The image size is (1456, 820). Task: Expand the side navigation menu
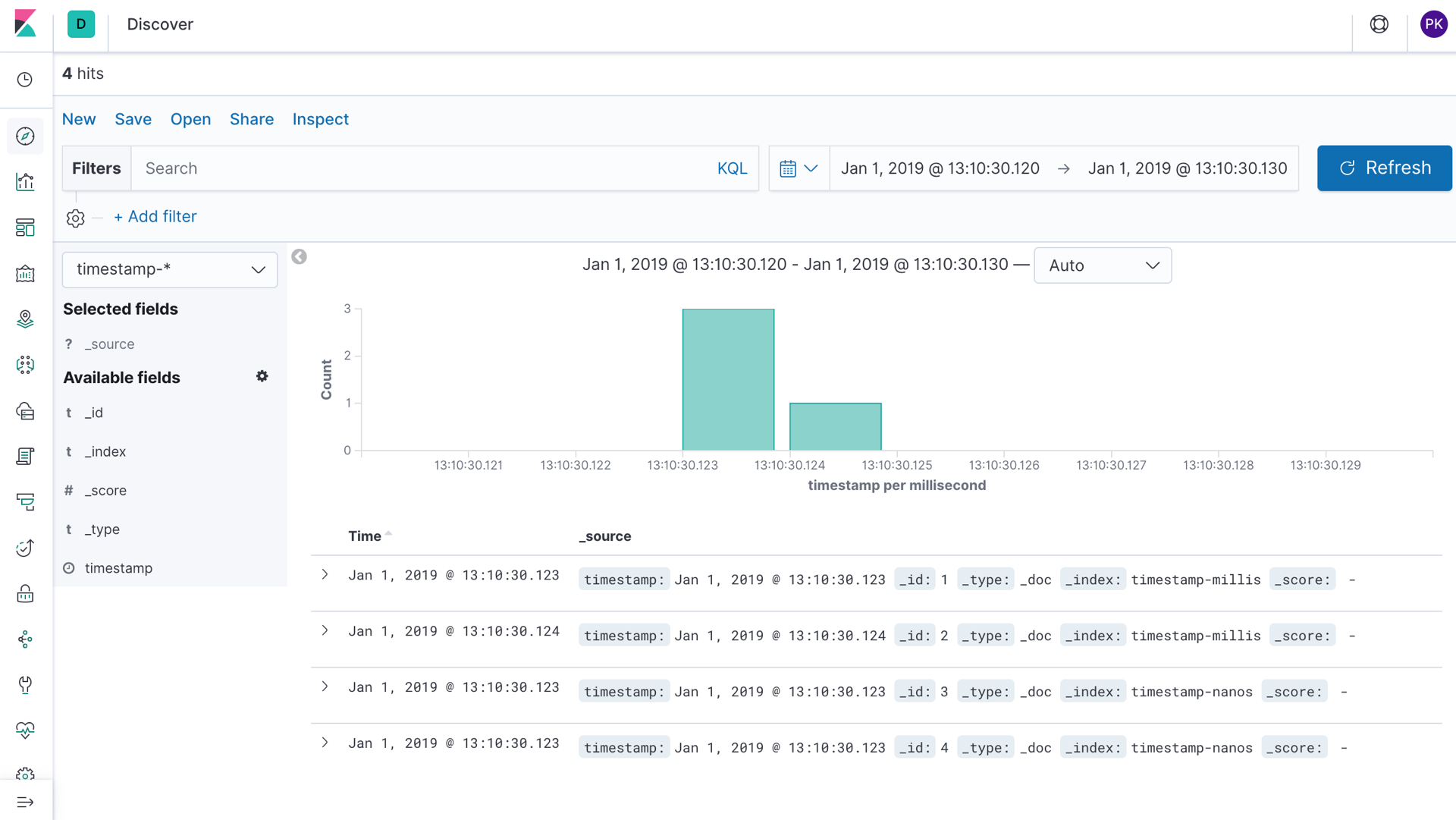(25, 802)
